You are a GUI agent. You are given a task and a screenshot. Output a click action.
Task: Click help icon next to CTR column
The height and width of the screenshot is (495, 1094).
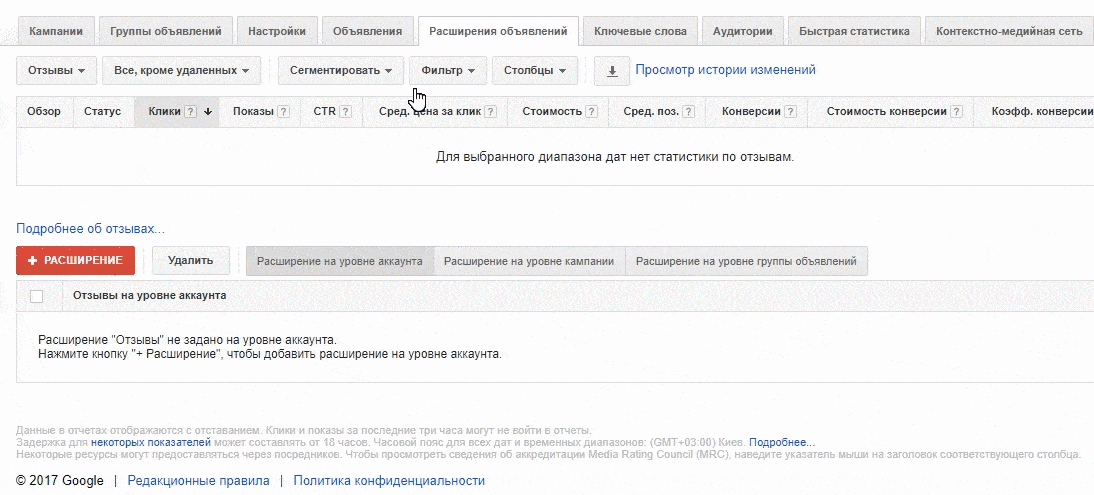(345, 112)
